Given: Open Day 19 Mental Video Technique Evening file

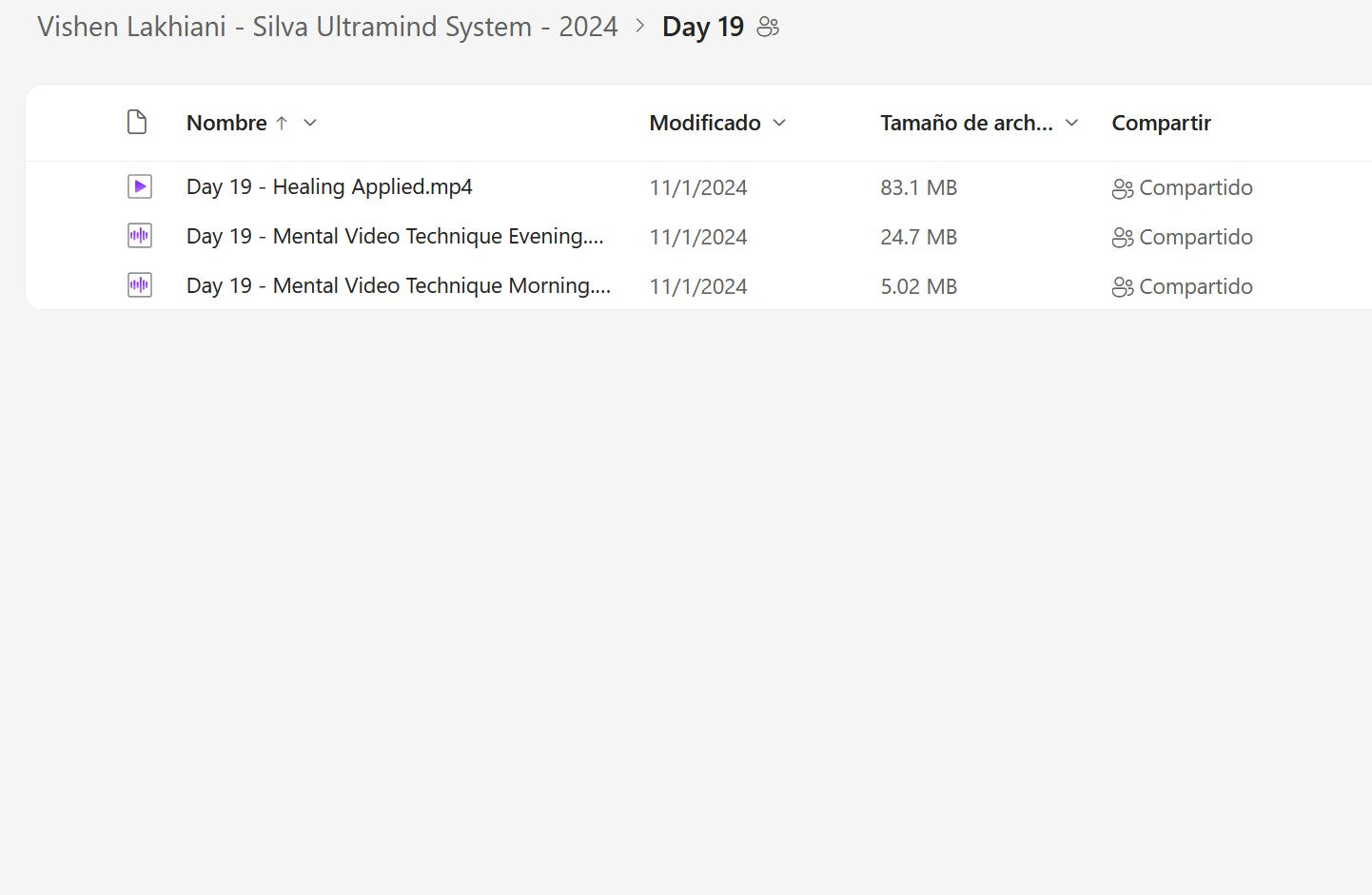Looking at the screenshot, I should pyautogui.click(x=395, y=237).
